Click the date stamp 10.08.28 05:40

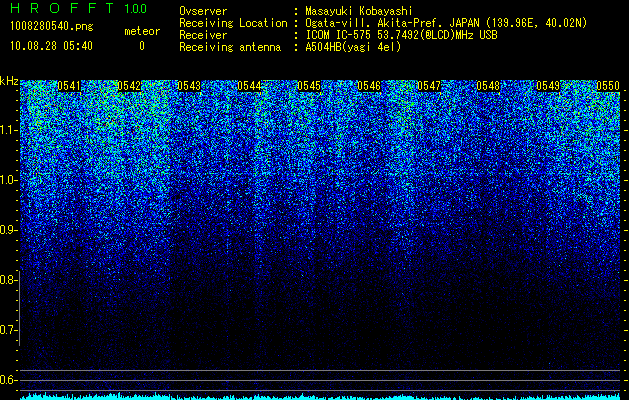(x=51, y=46)
